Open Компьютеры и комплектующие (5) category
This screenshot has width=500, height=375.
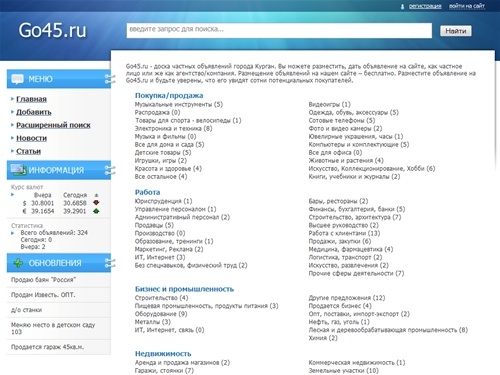pos(359,144)
